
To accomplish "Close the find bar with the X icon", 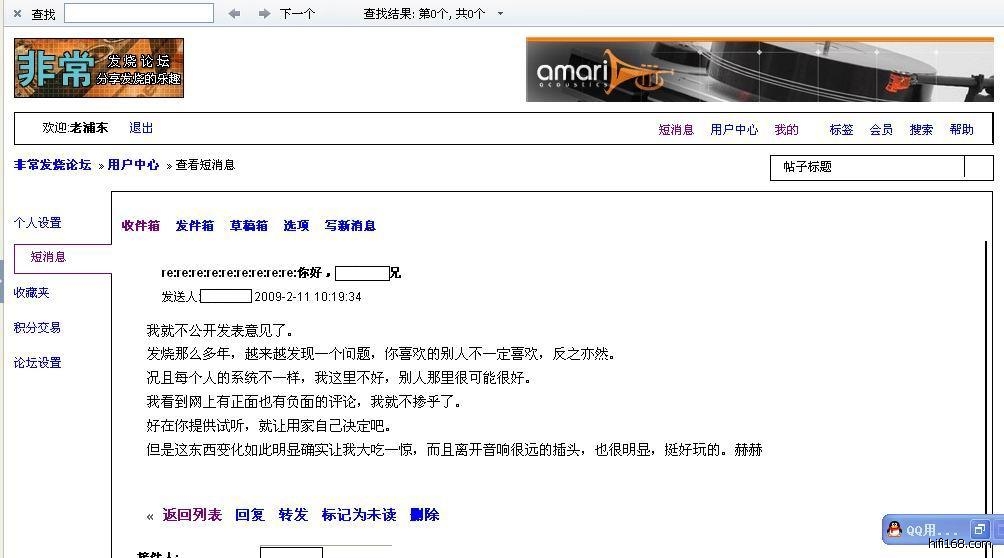I will (17, 14).
